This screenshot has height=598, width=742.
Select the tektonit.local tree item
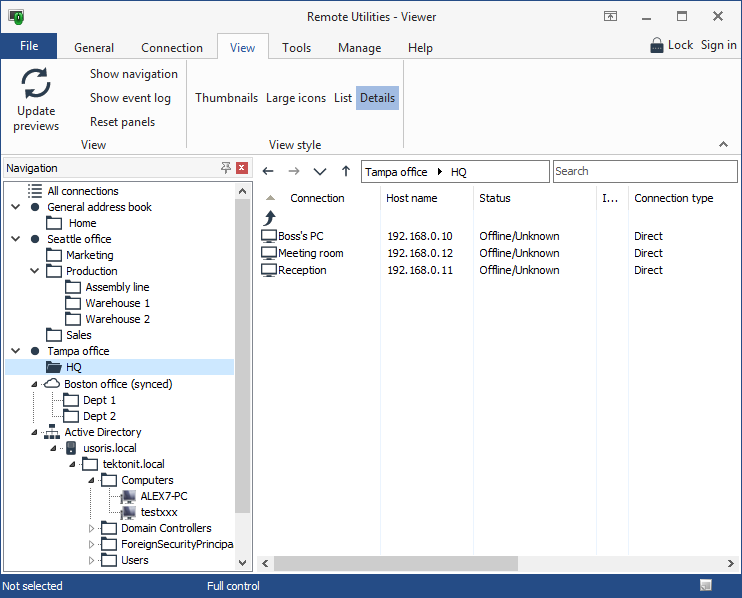133,464
